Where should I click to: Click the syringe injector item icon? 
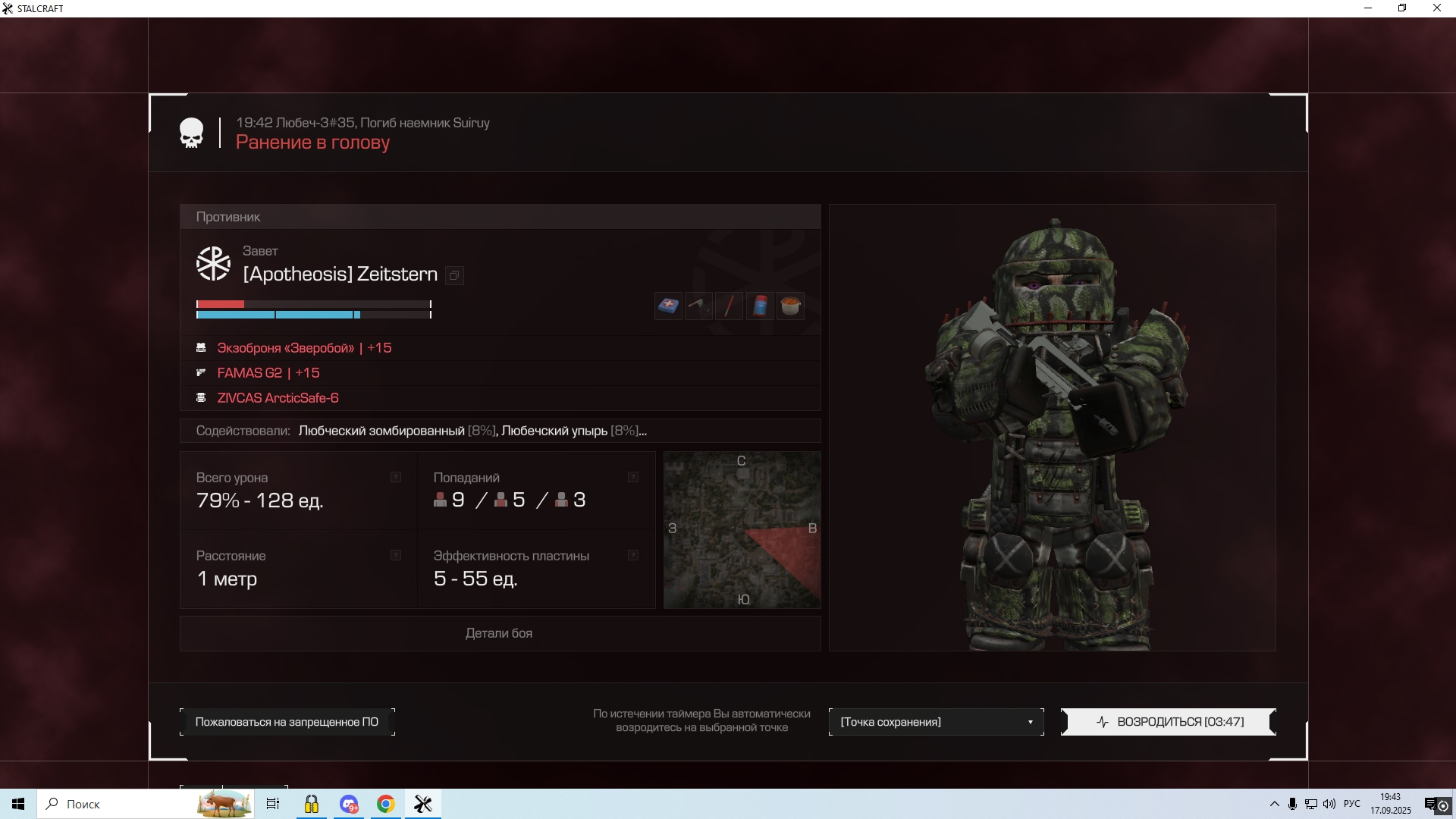pyautogui.click(x=698, y=306)
